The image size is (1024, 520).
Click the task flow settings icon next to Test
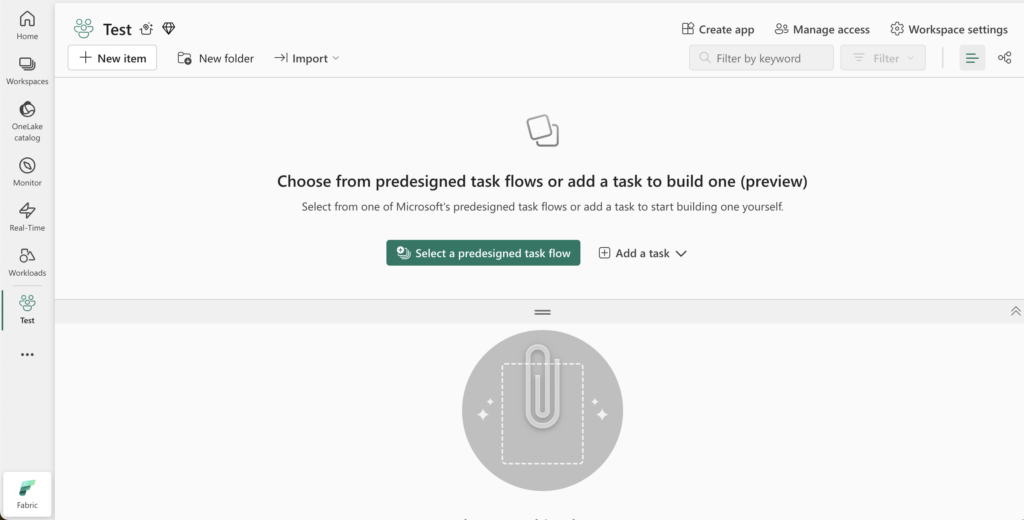point(146,29)
